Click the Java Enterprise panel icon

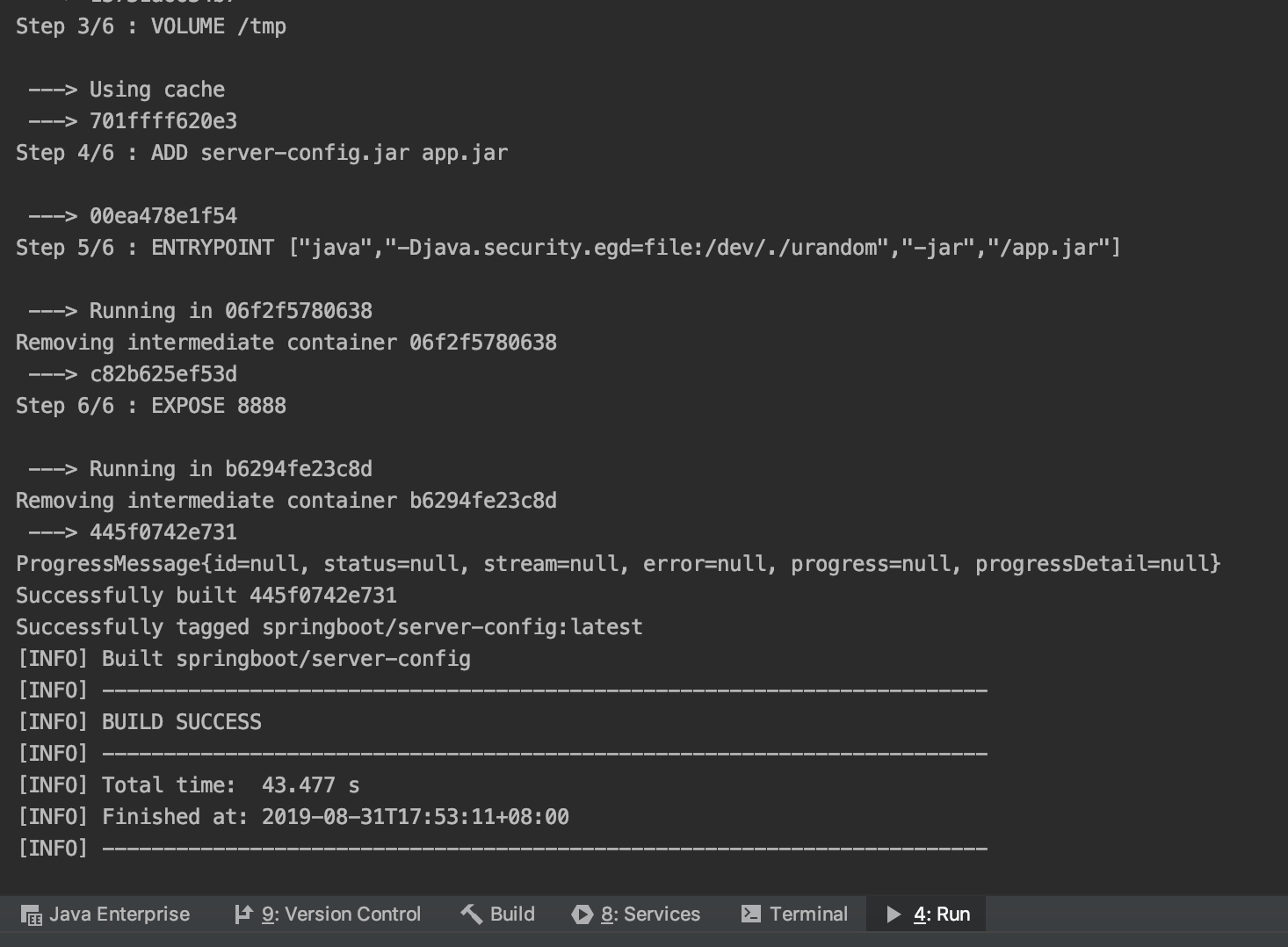[30, 914]
